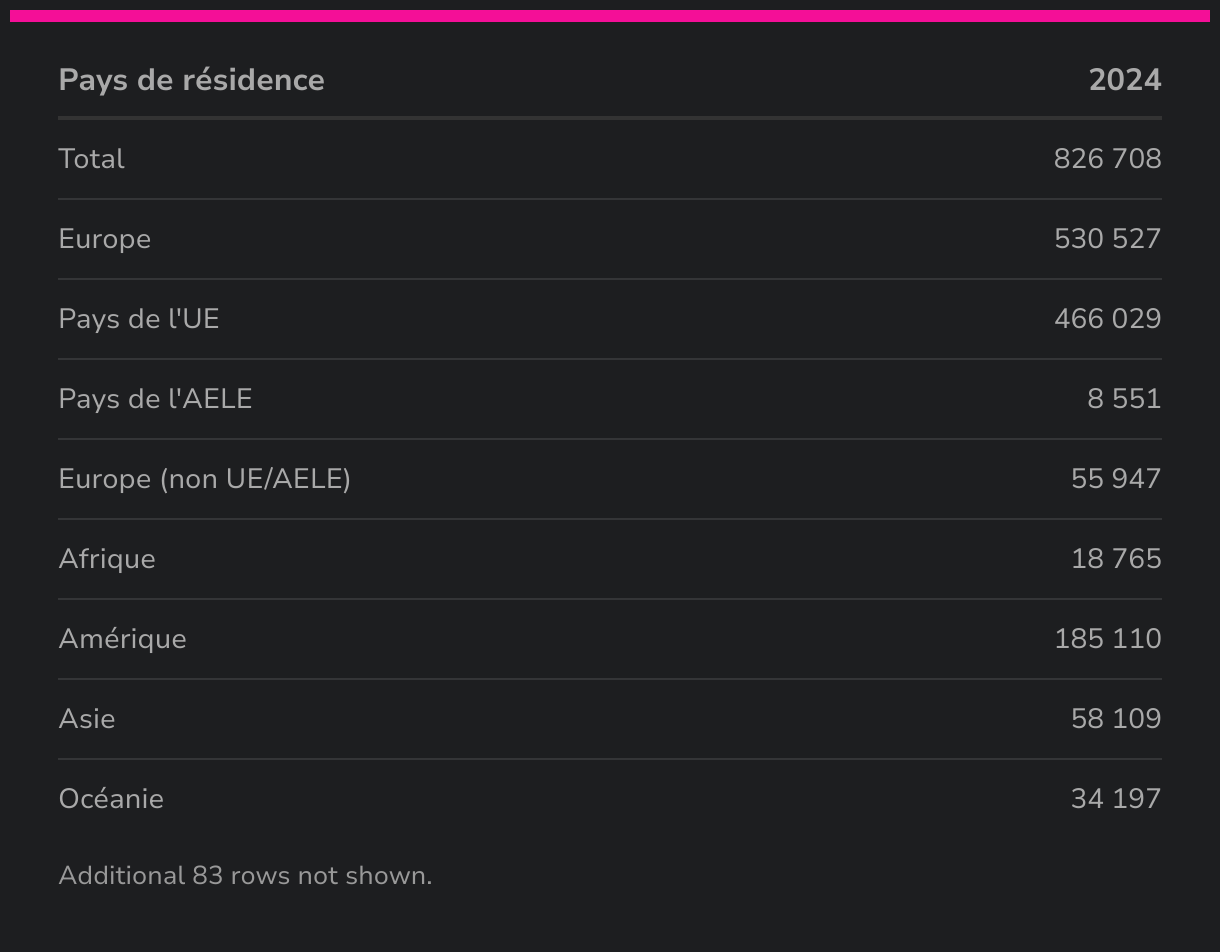Select the Total row label
Image resolution: width=1220 pixels, height=952 pixels.
click(x=92, y=159)
